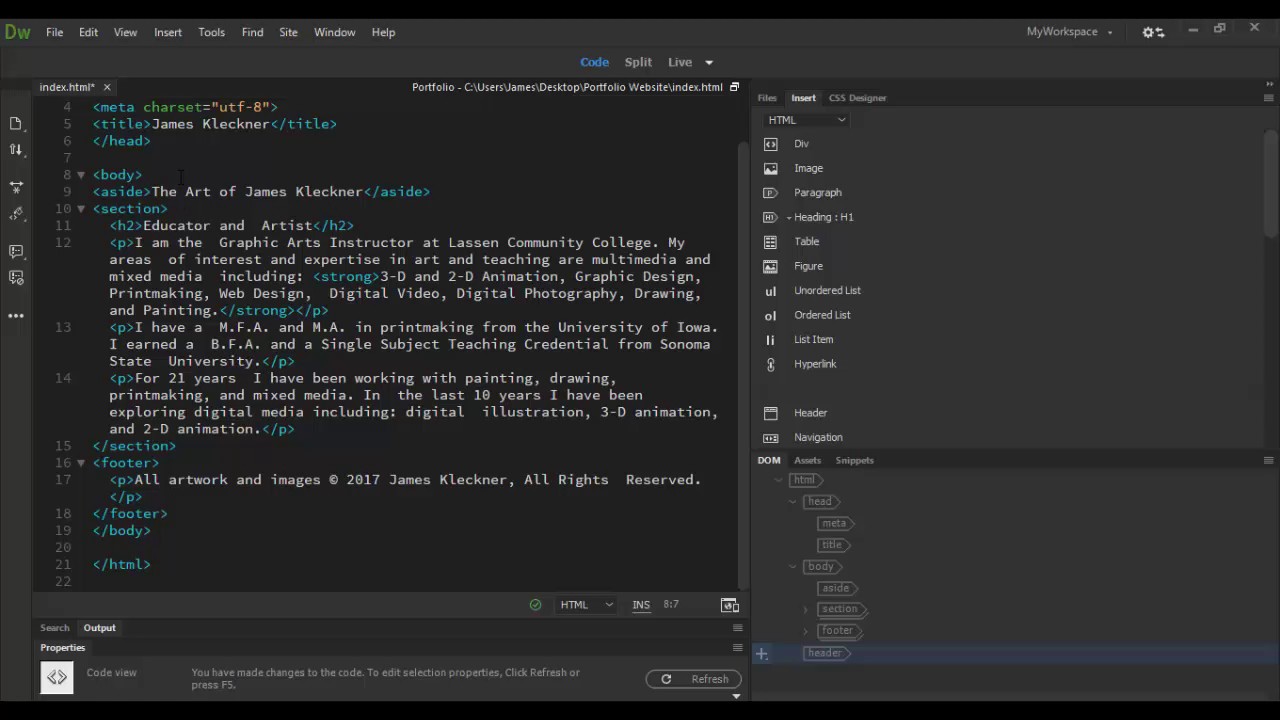Expand the Heading H1 level dropdown arrow
The width and height of the screenshot is (1280, 720).
[x=788, y=217]
